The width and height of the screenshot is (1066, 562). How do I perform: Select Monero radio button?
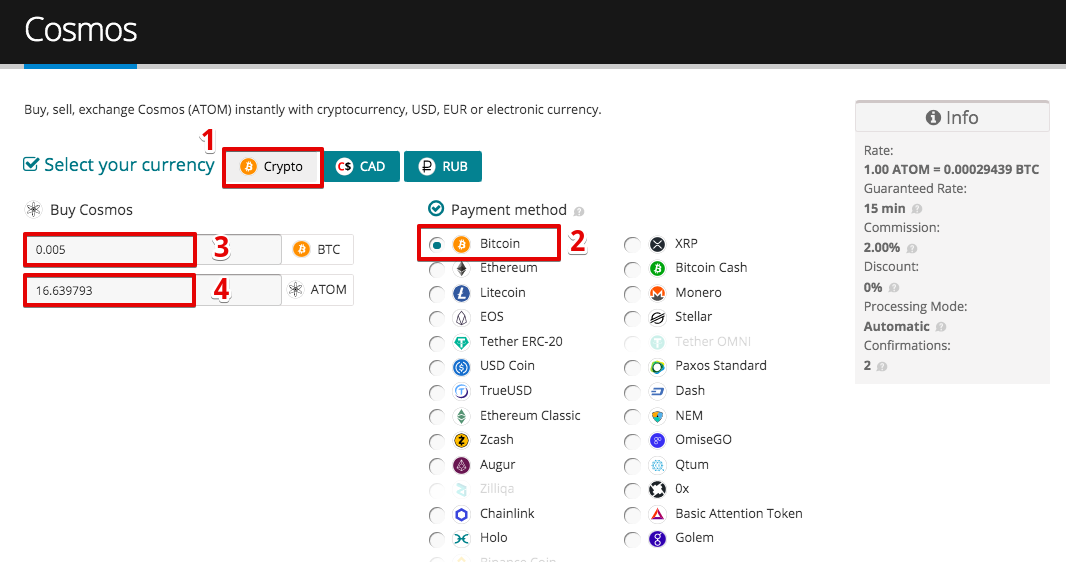coord(632,294)
